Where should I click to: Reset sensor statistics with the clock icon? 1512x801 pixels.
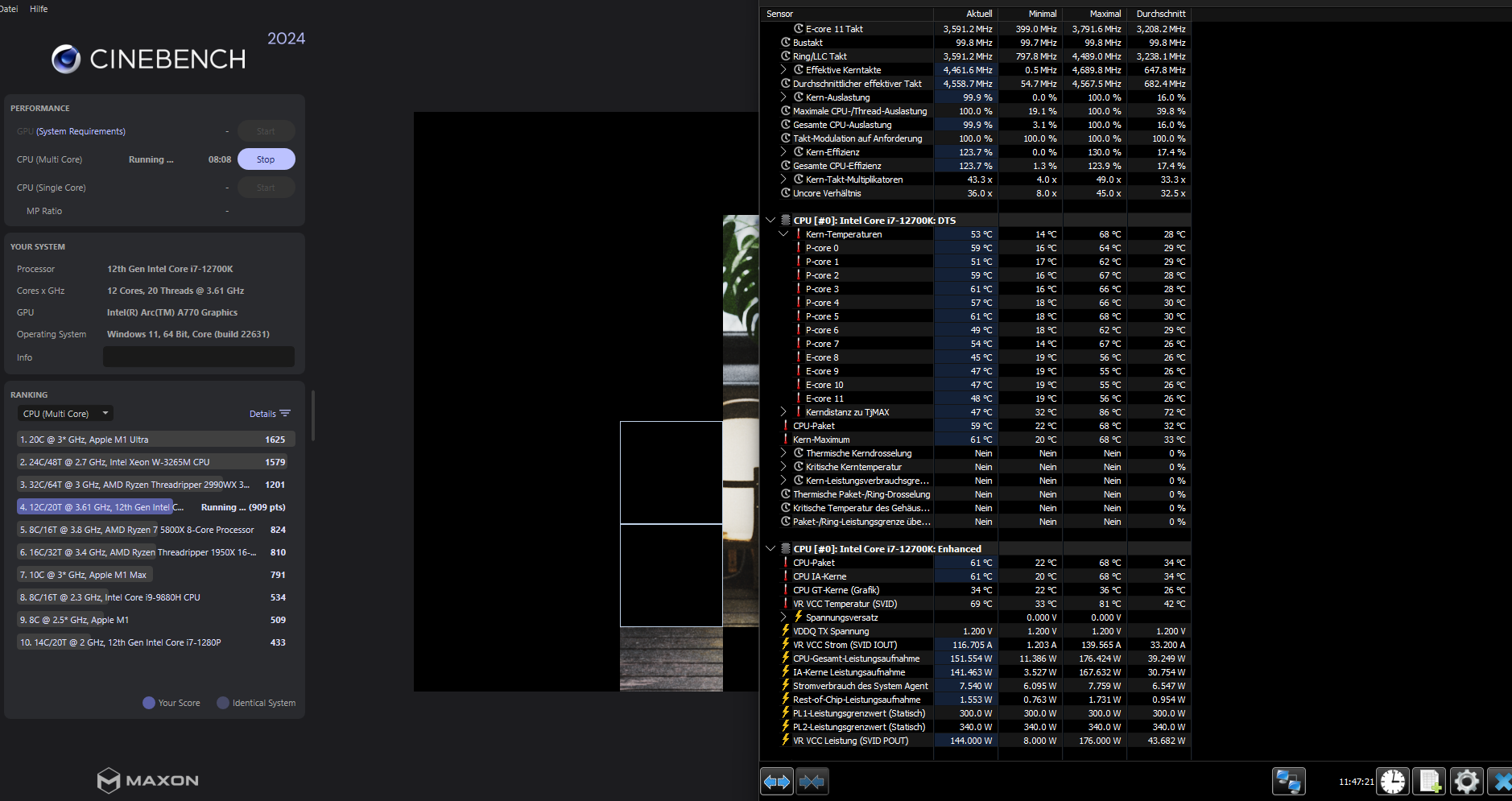(x=1393, y=781)
